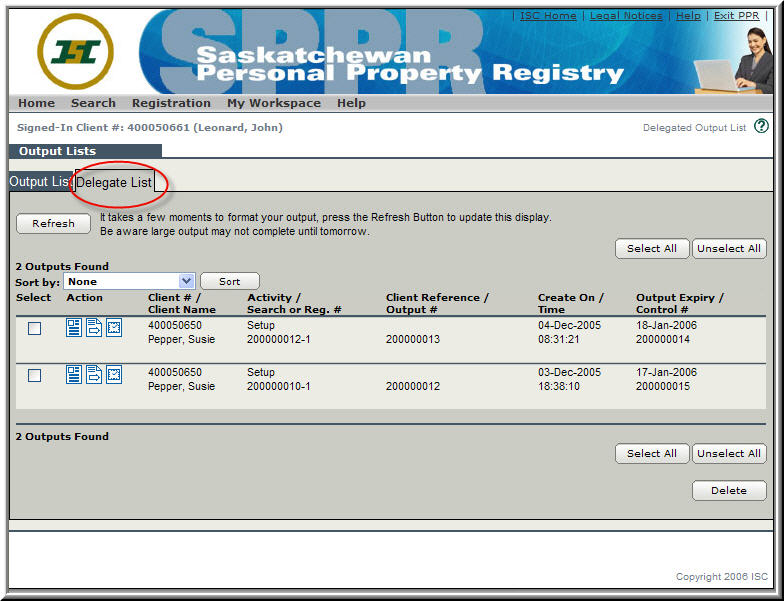
Task: Open the My Workspace menu
Action: [274, 103]
